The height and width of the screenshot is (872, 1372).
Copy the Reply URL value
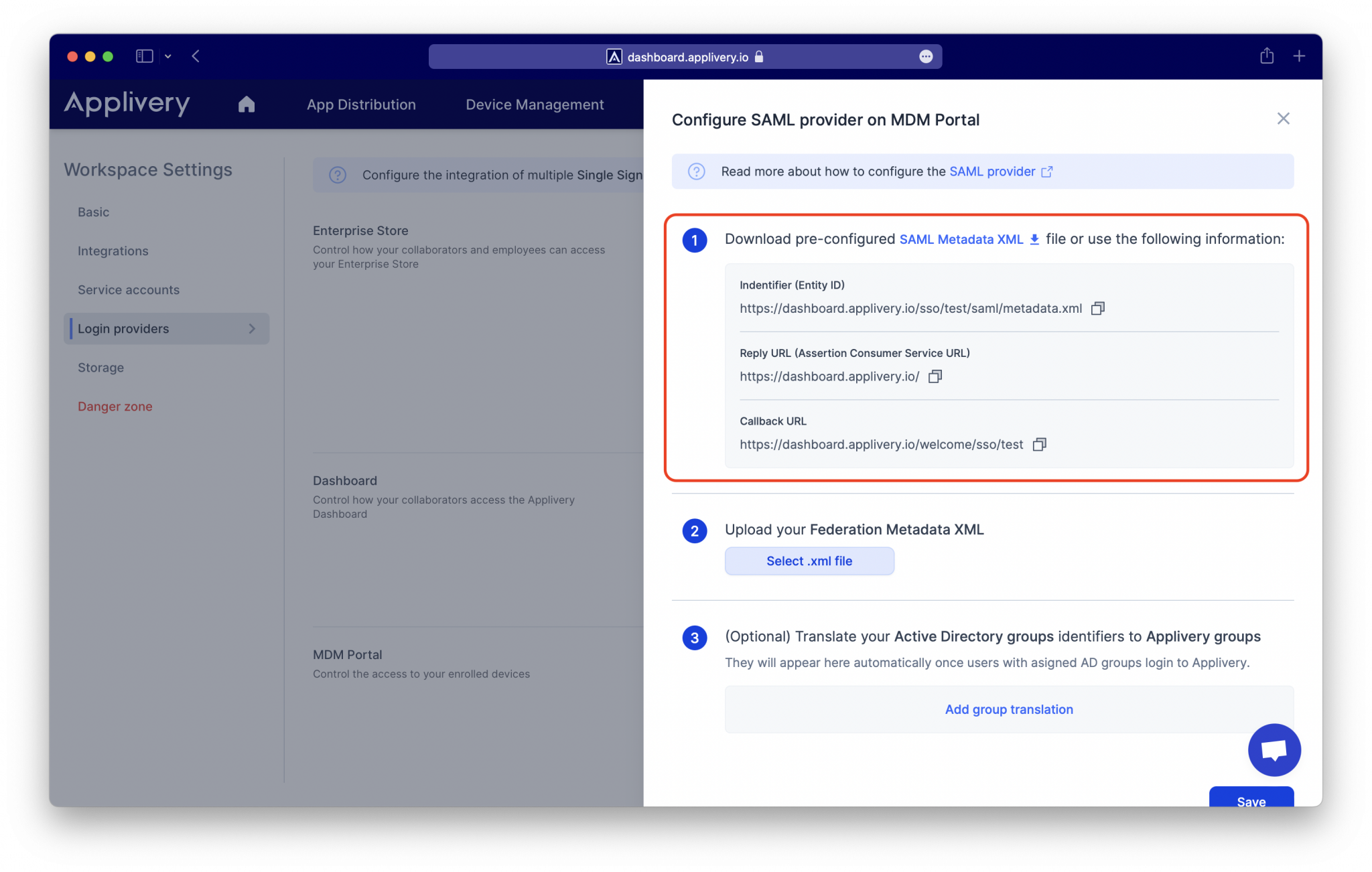pyautogui.click(x=935, y=376)
